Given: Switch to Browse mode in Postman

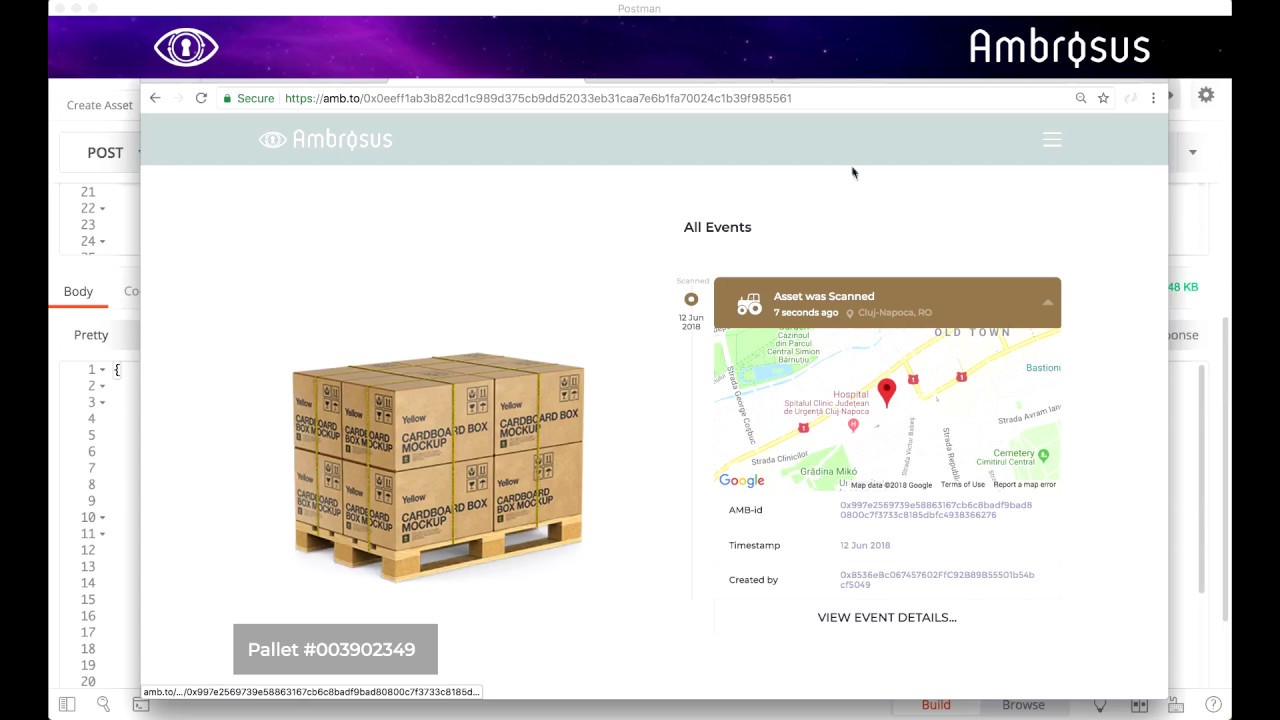Looking at the screenshot, I should tap(1023, 705).
